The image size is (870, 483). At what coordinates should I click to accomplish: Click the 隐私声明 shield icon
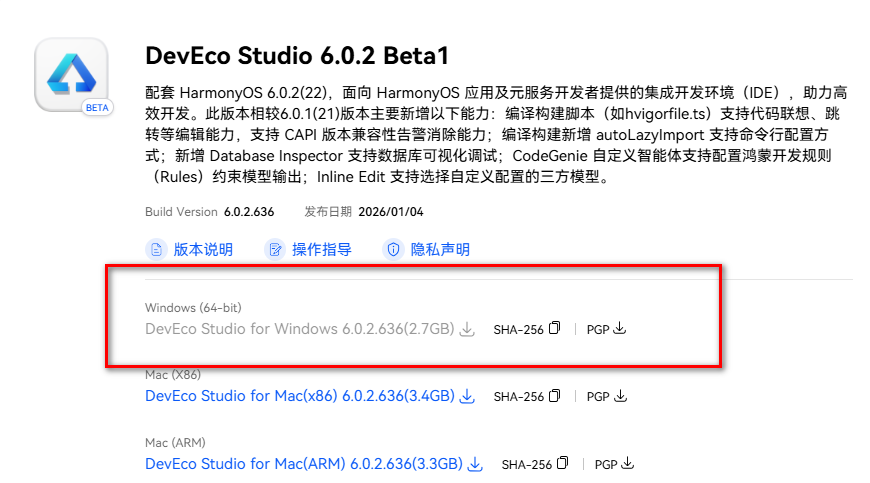(393, 249)
